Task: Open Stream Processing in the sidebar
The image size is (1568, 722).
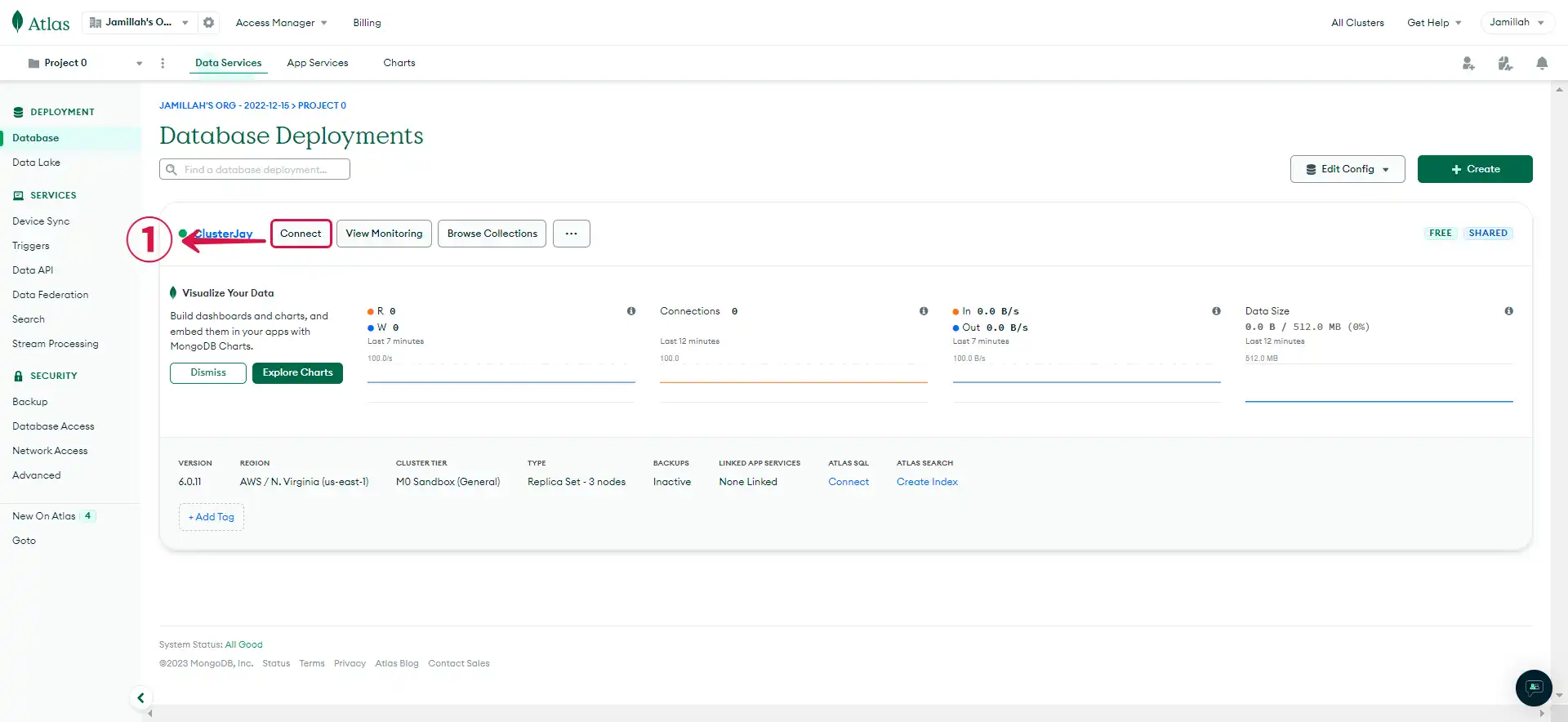Action: pos(56,344)
